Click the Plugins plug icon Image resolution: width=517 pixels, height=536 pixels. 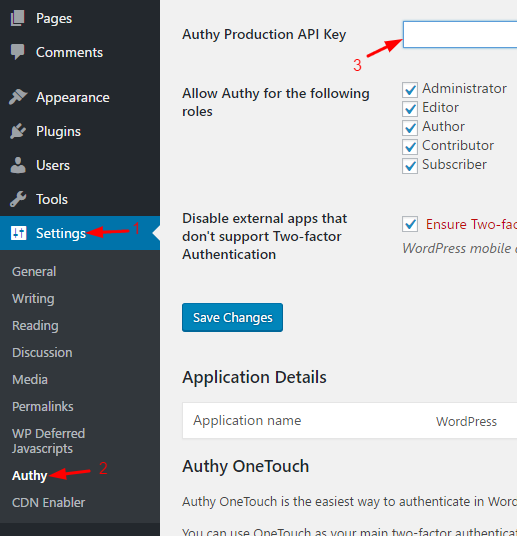point(18,131)
